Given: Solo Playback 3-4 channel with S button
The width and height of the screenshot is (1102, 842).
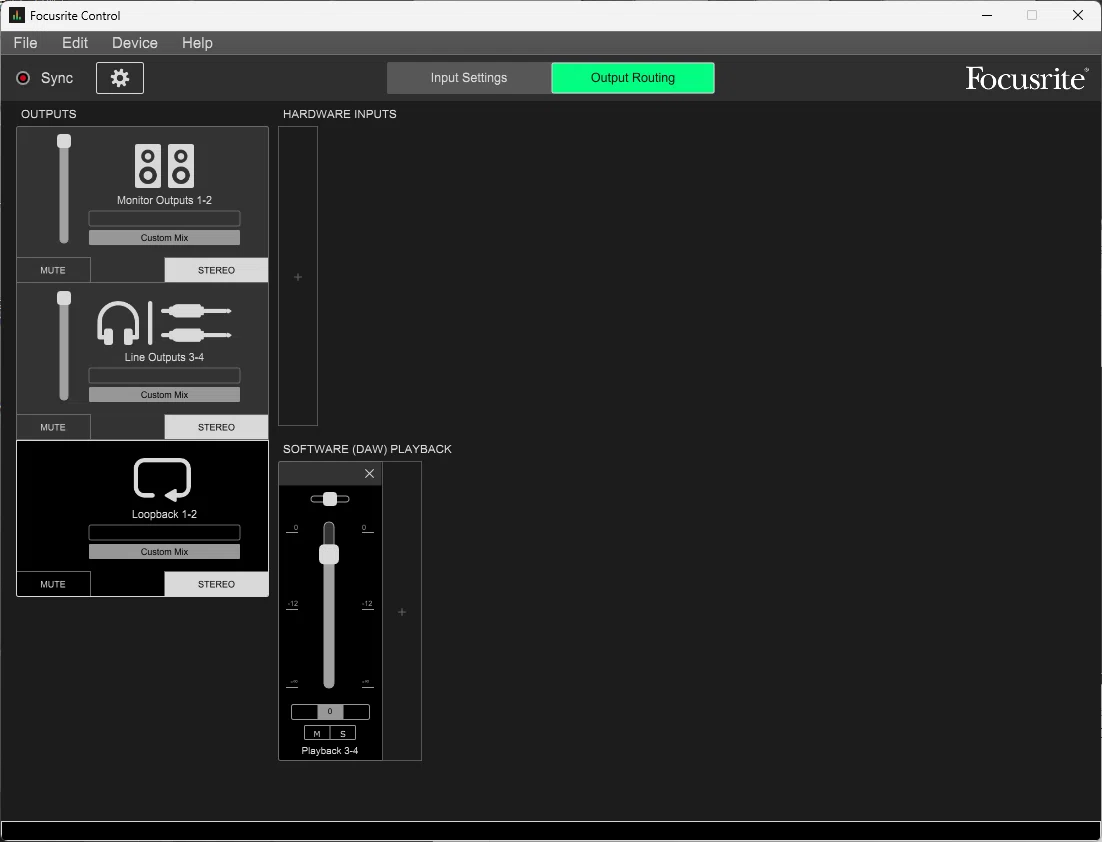Looking at the screenshot, I should pos(343,733).
